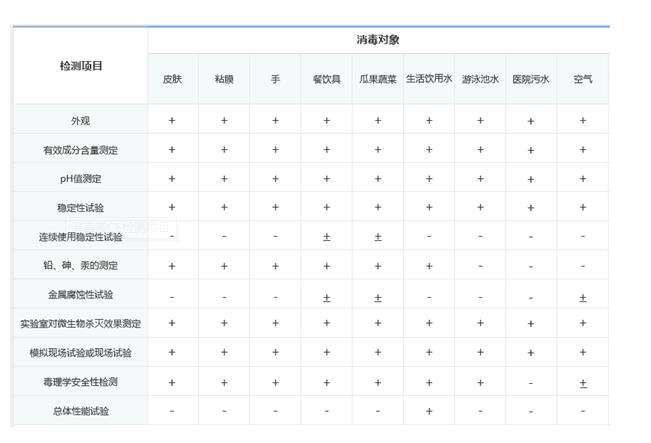Screen dimensions: 651x443
Task: Select the 空气 column header
Action: [583, 79]
